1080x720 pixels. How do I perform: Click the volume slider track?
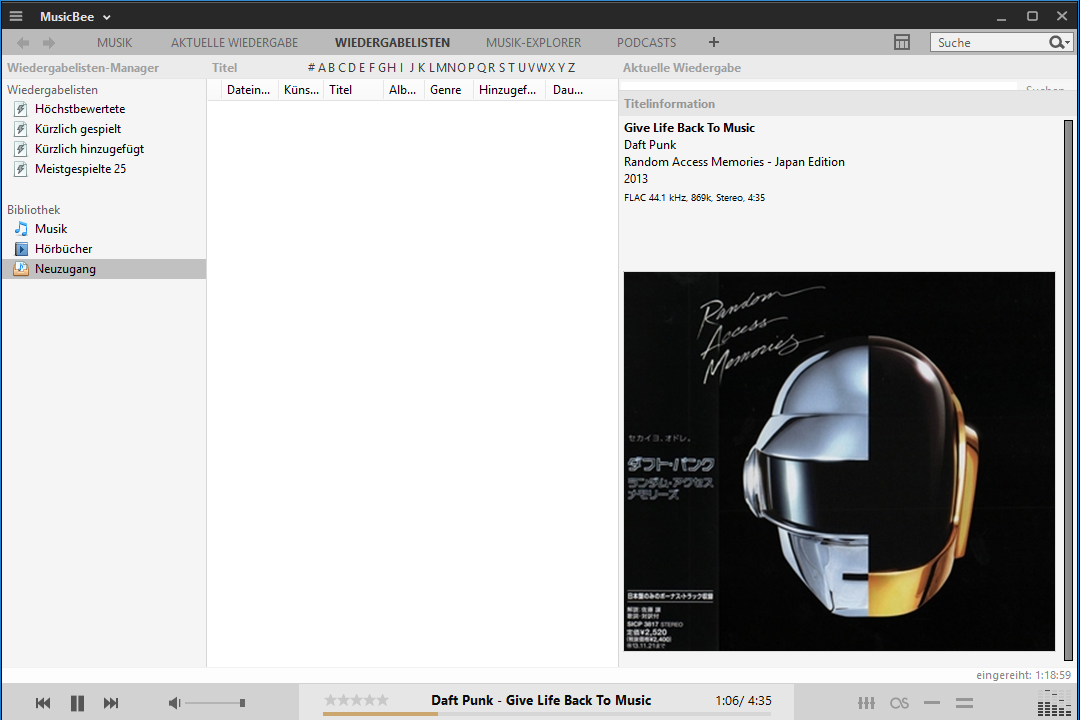[215, 703]
